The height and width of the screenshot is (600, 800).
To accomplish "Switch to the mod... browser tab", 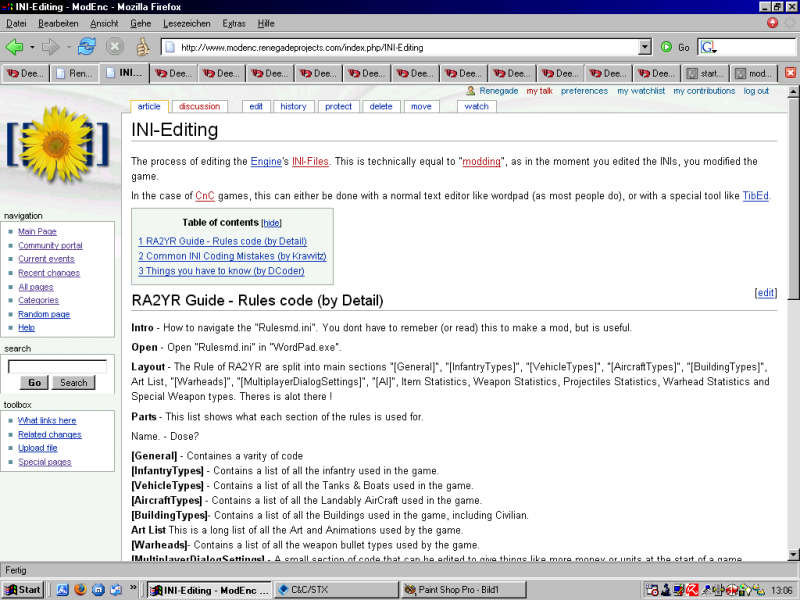I will (754, 73).
